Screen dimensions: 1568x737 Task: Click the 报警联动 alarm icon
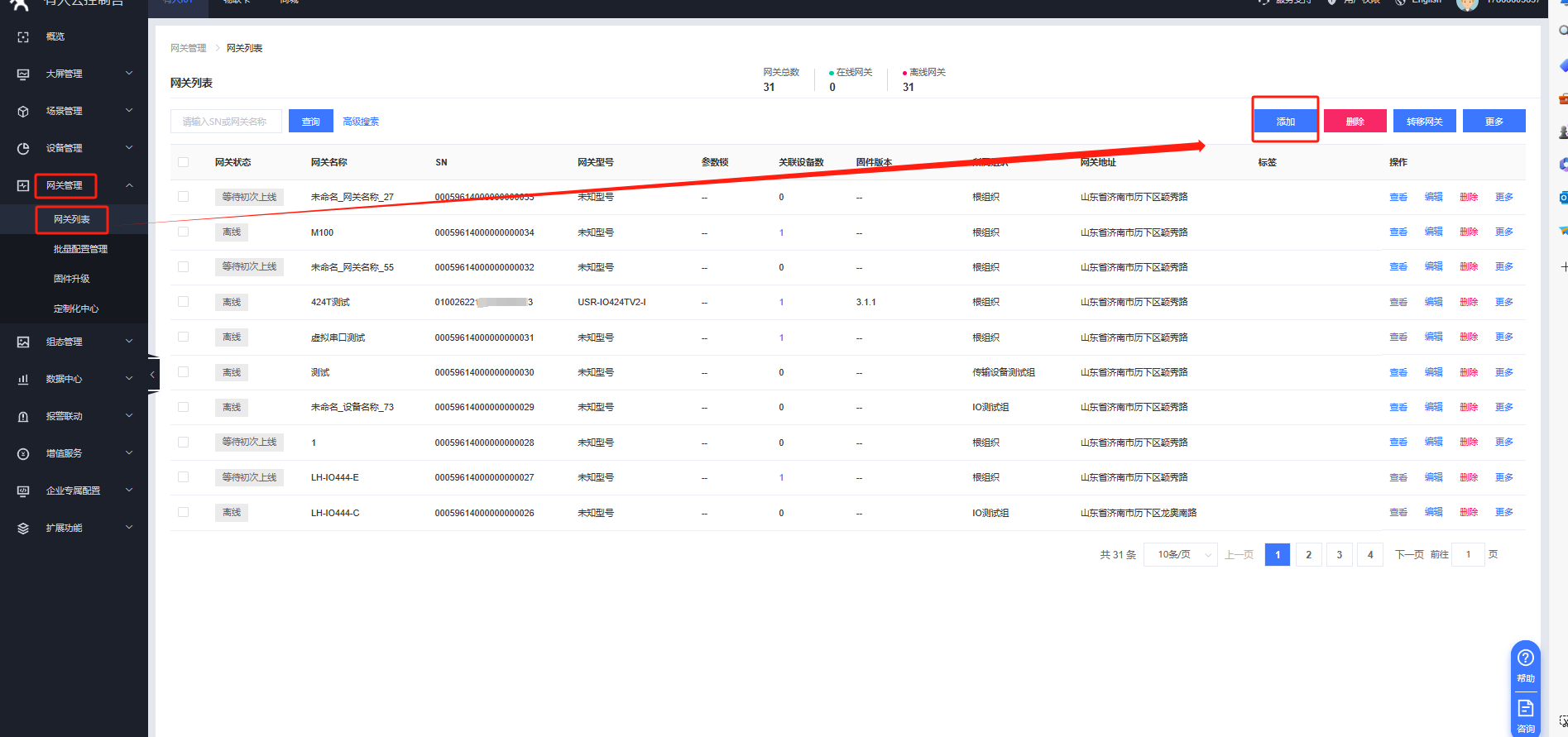23,417
